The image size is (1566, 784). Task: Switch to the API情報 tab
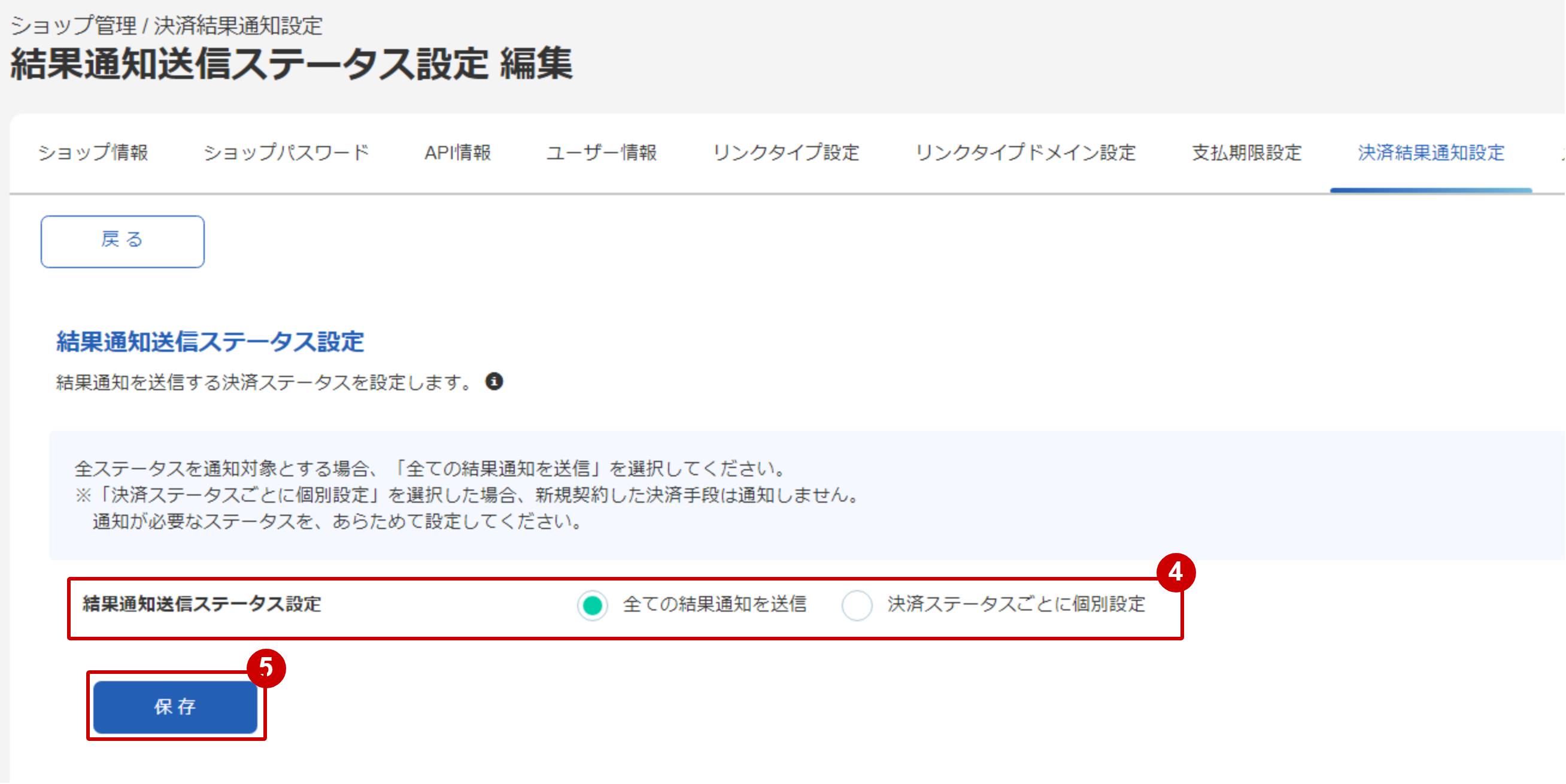[x=459, y=153]
